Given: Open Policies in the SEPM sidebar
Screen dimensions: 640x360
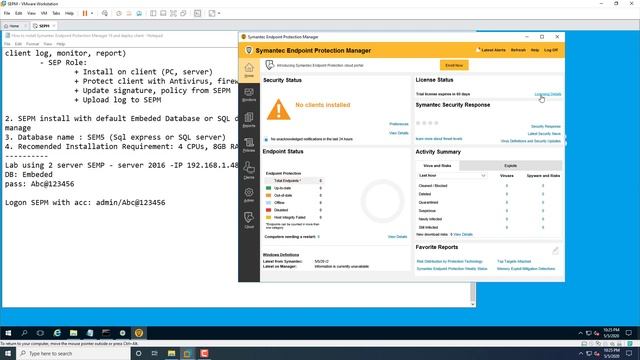Looking at the screenshot, I should (249, 145).
